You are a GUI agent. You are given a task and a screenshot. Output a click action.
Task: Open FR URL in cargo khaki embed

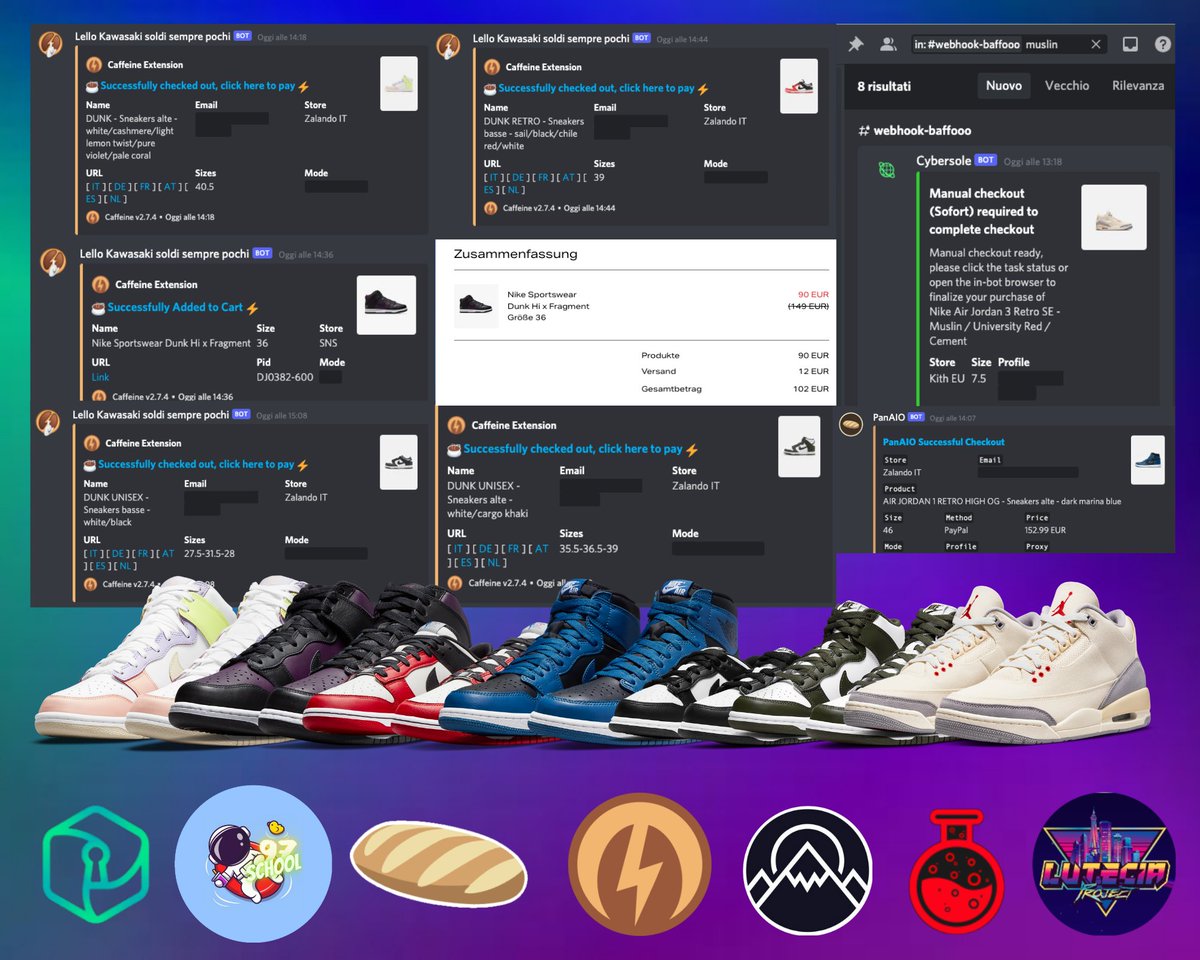[513, 549]
